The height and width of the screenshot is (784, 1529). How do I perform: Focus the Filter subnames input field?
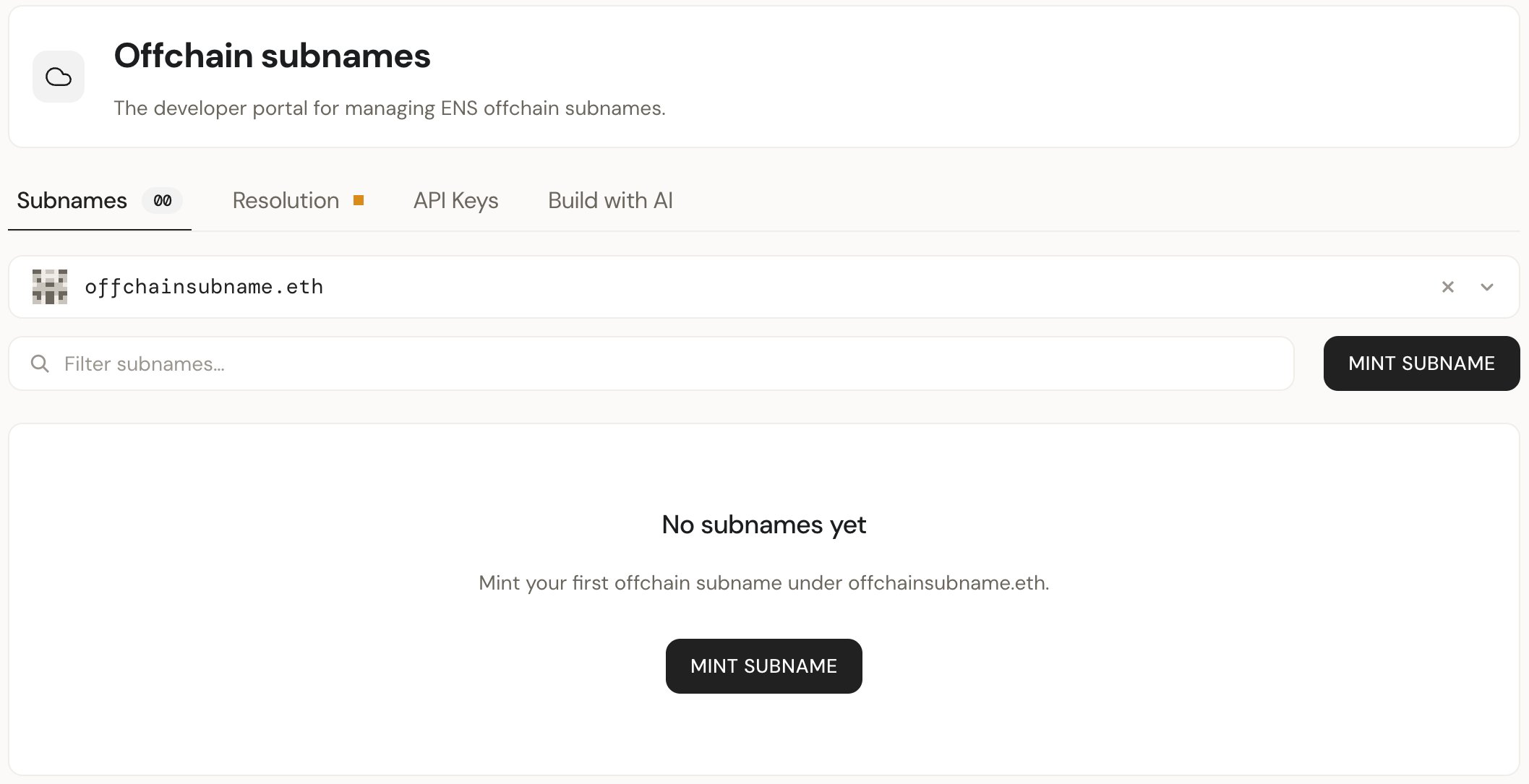coord(651,363)
